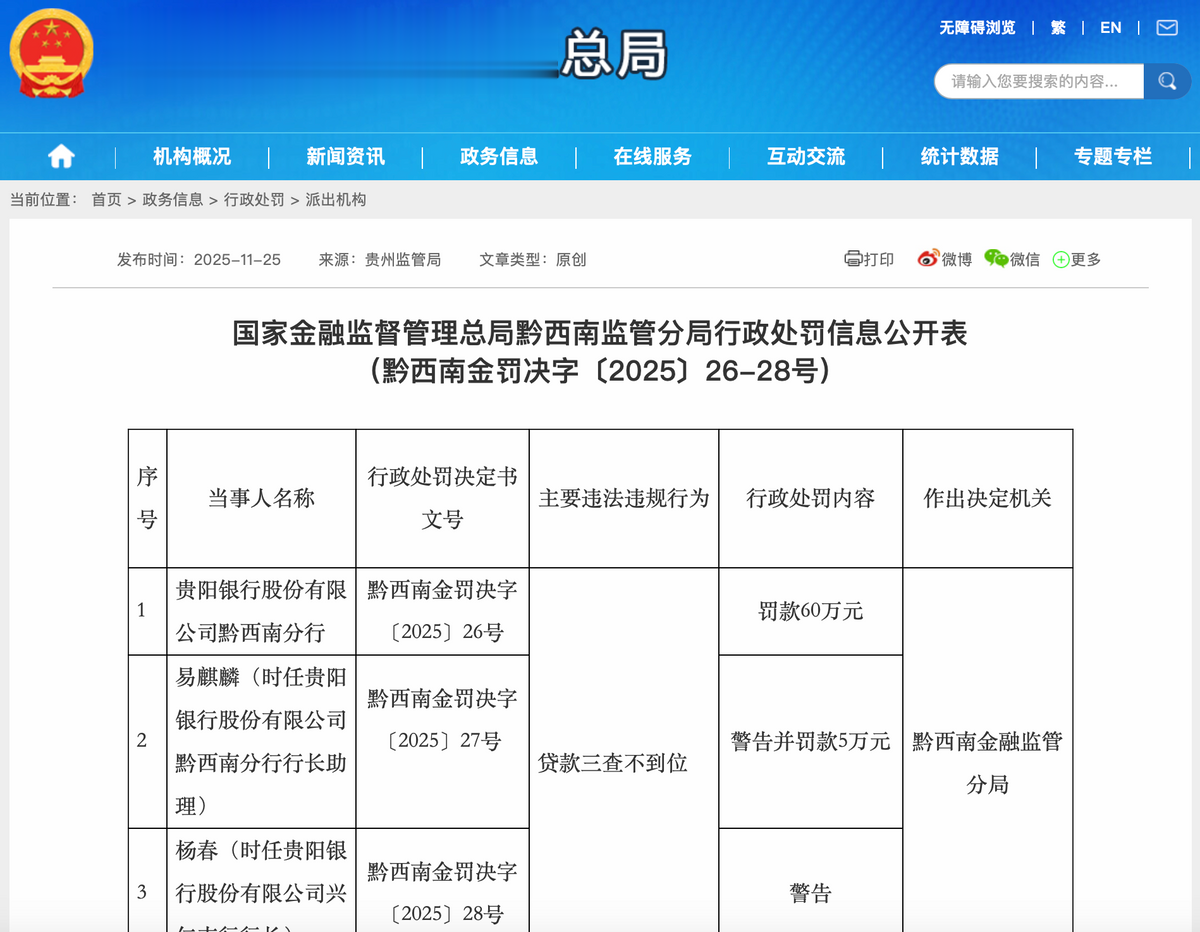Open the 专题专栏 menu
The width and height of the screenshot is (1200, 932).
click(x=1113, y=156)
